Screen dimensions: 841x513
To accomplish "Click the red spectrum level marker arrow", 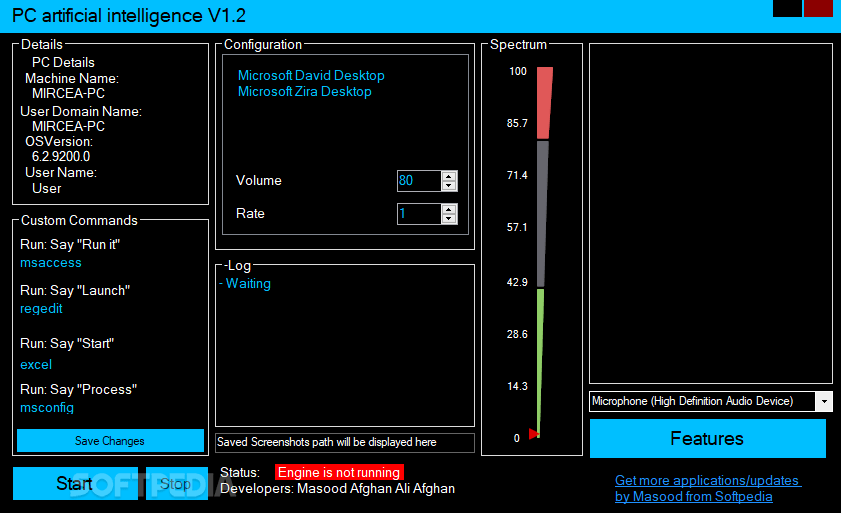I will click(534, 434).
